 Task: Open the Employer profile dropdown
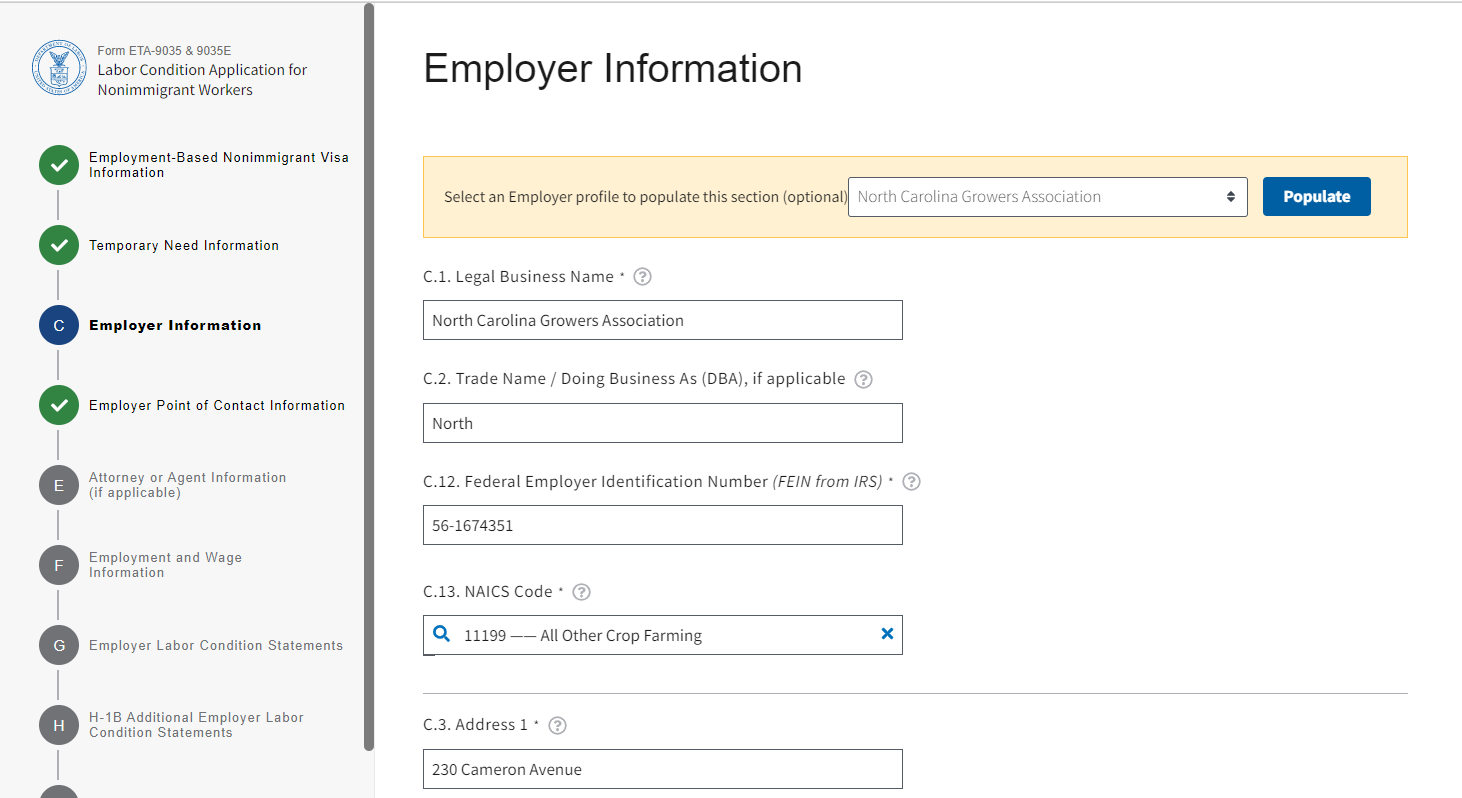point(1047,197)
